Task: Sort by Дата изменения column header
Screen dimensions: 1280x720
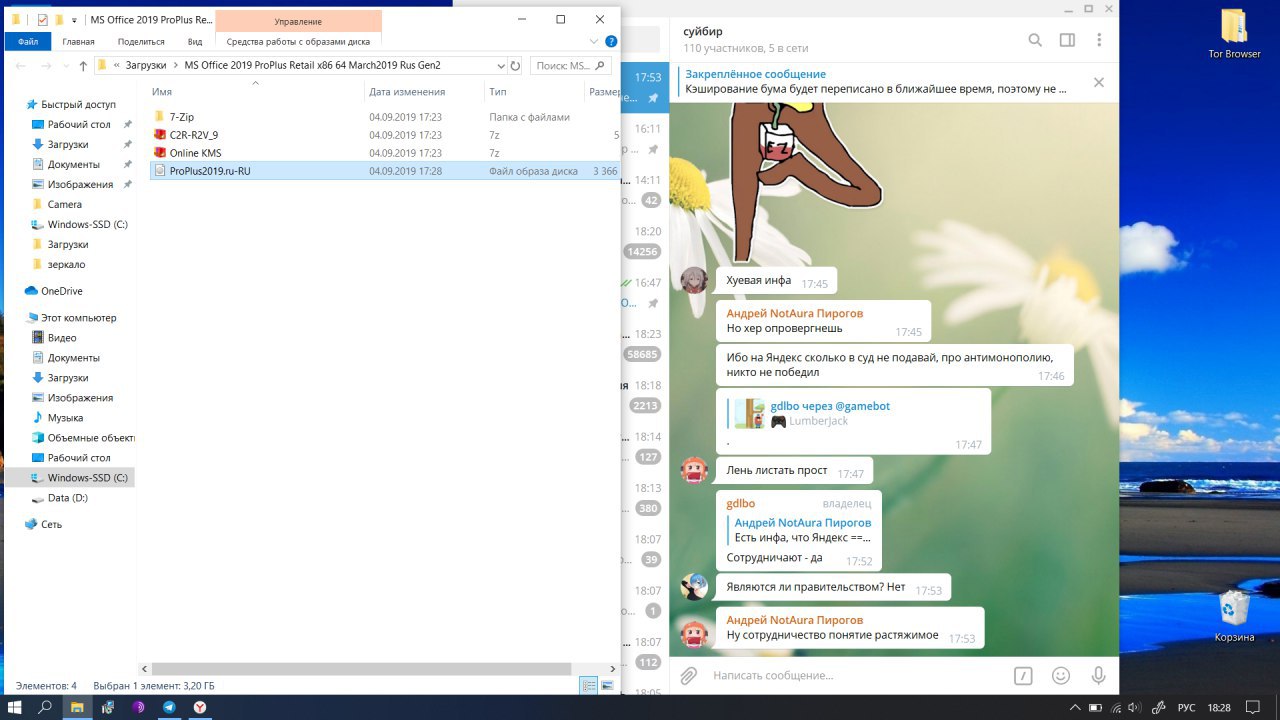Action: 407,92
